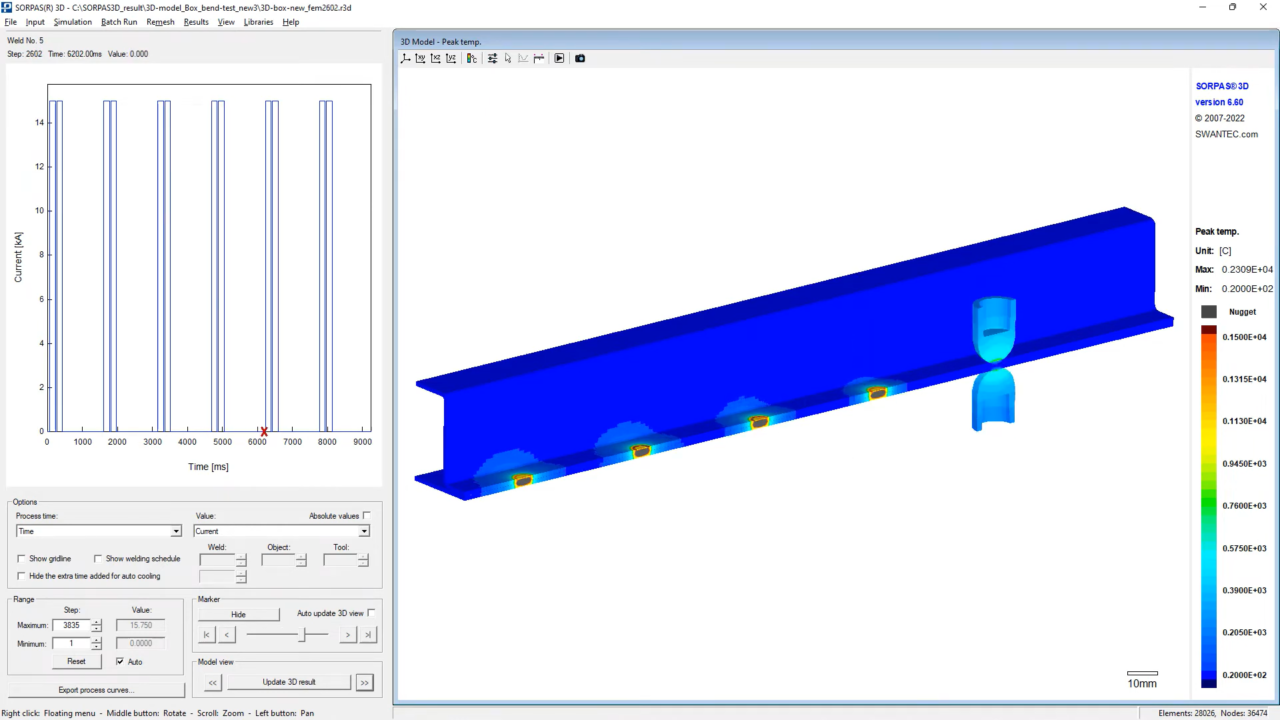Switch to the XY plane view icon
Image resolution: width=1280 pixels, height=720 pixels.
click(421, 58)
